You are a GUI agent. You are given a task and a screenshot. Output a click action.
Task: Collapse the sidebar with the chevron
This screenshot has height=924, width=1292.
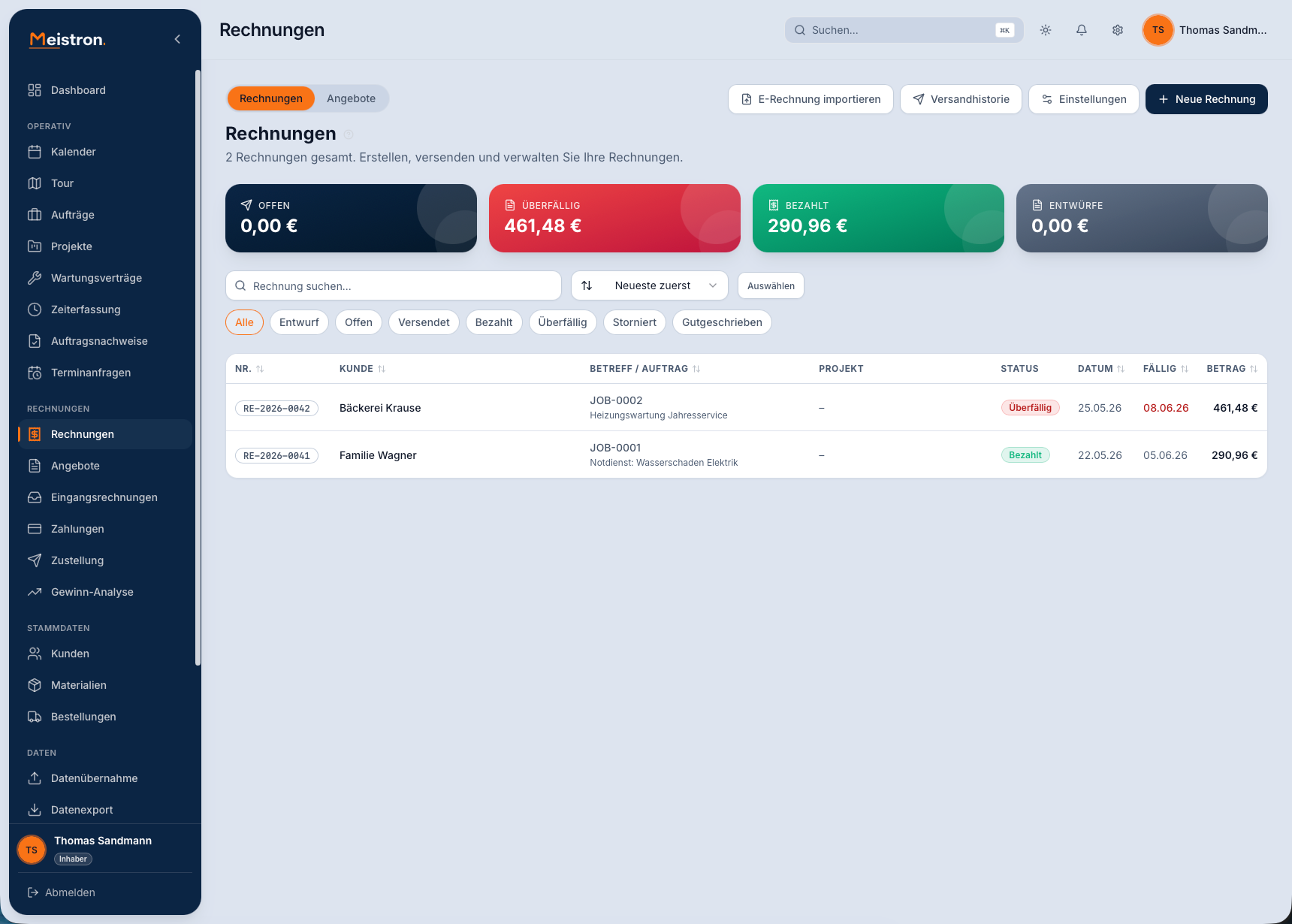177,39
